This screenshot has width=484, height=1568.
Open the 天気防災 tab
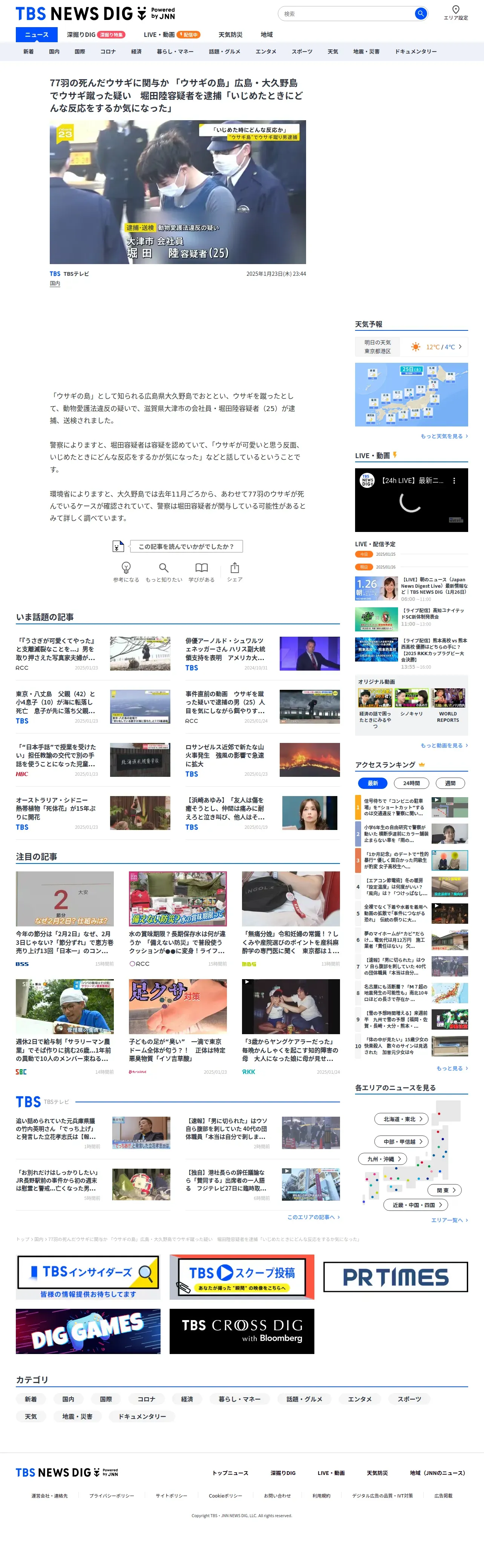coord(230,35)
